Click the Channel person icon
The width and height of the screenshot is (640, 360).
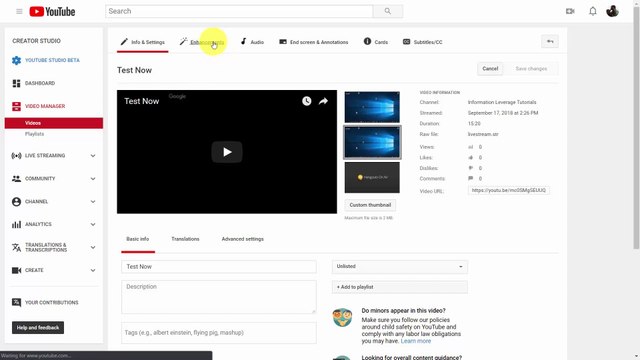(x=16, y=202)
